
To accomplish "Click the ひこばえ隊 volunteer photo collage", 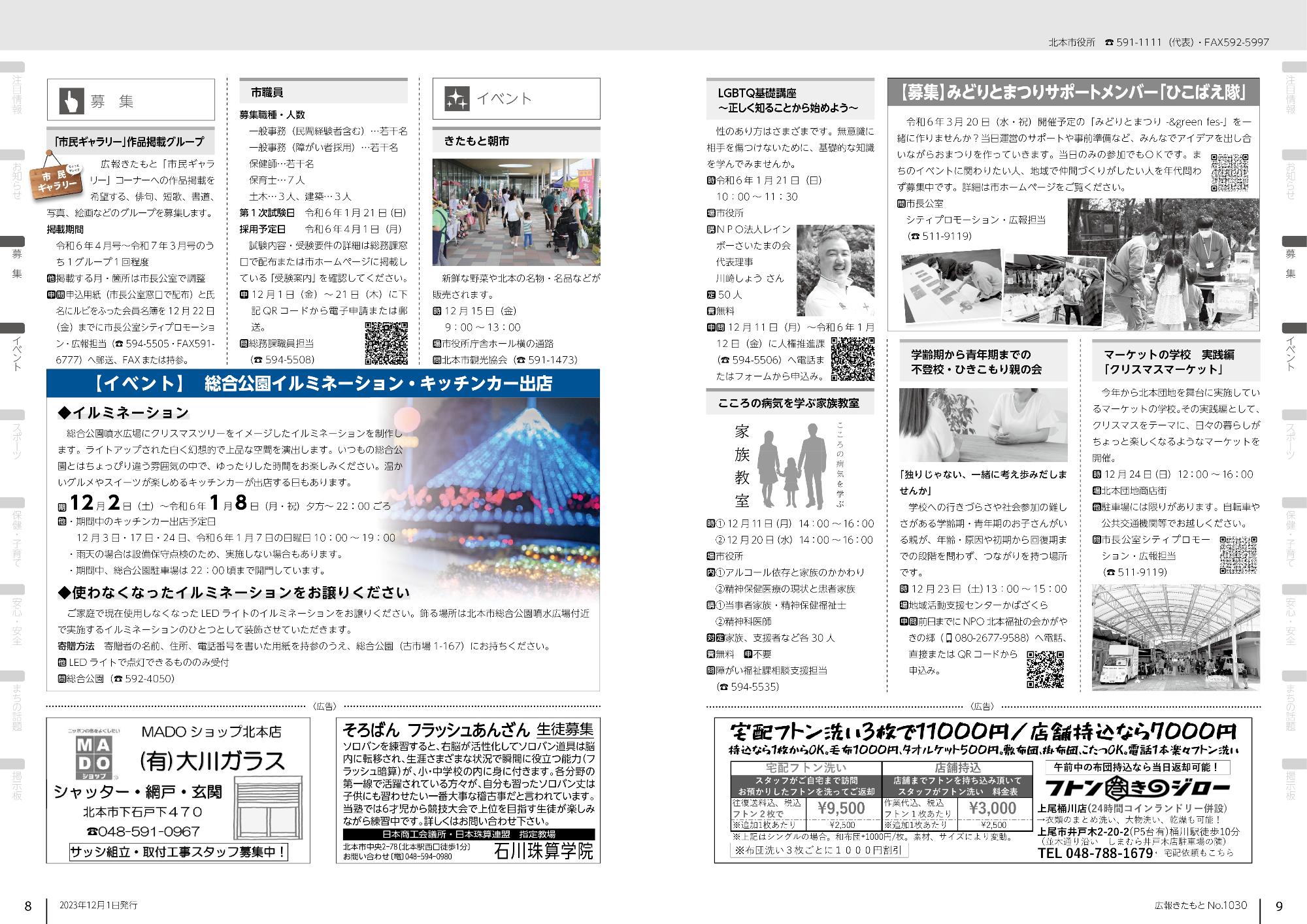I will click(x=1080, y=265).
